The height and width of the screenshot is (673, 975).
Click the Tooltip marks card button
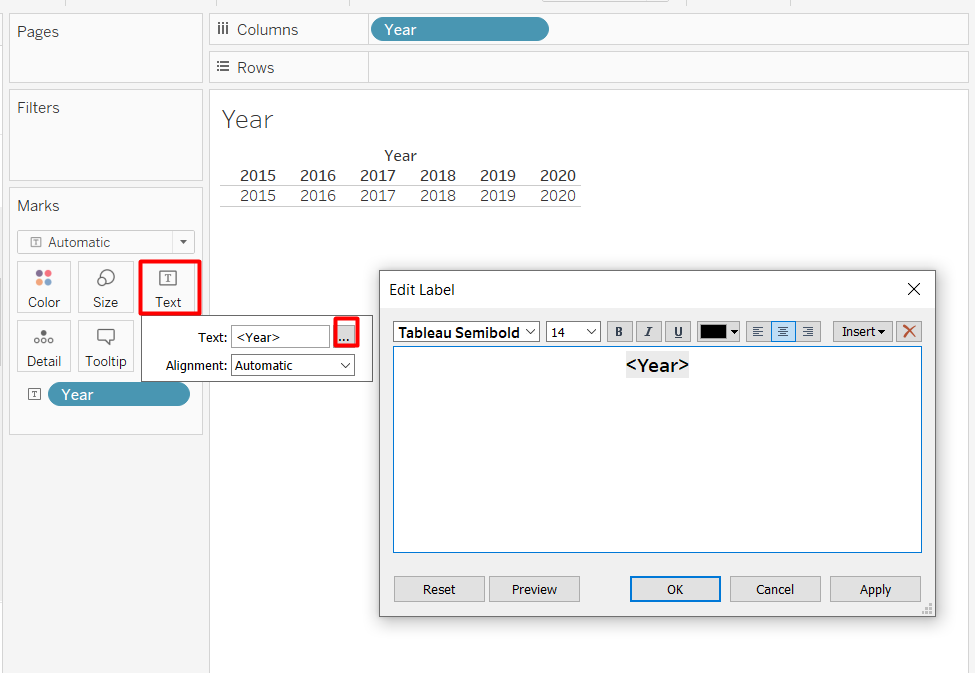pyautogui.click(x=105, y=346)
